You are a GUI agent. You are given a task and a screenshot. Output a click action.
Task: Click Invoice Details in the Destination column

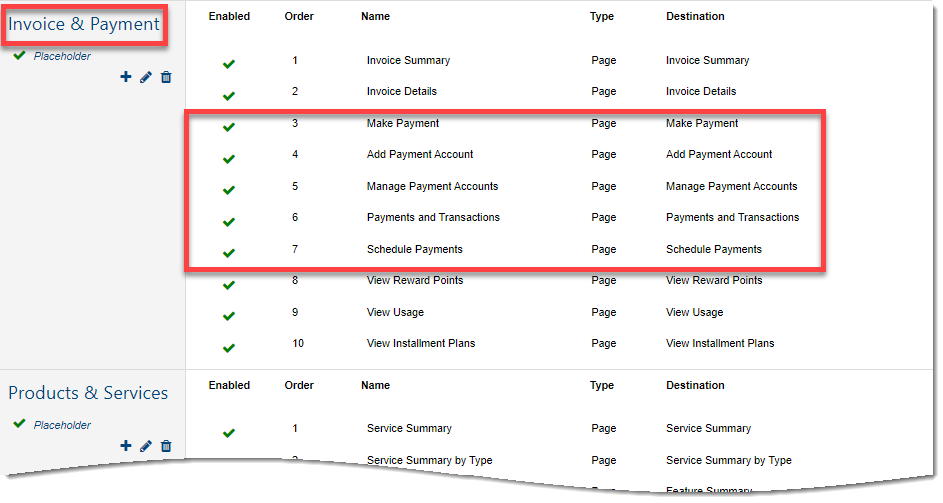tap(701, 91)
